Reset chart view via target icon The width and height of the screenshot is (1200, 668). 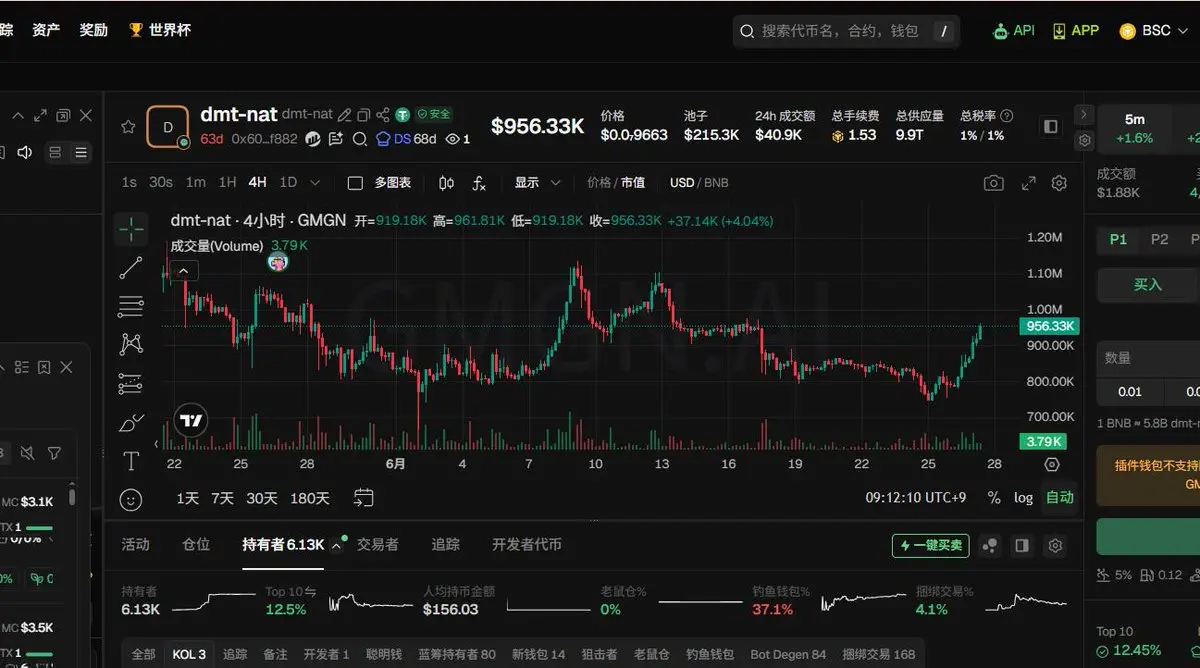pyautogui.click(x=1051, y=464)
